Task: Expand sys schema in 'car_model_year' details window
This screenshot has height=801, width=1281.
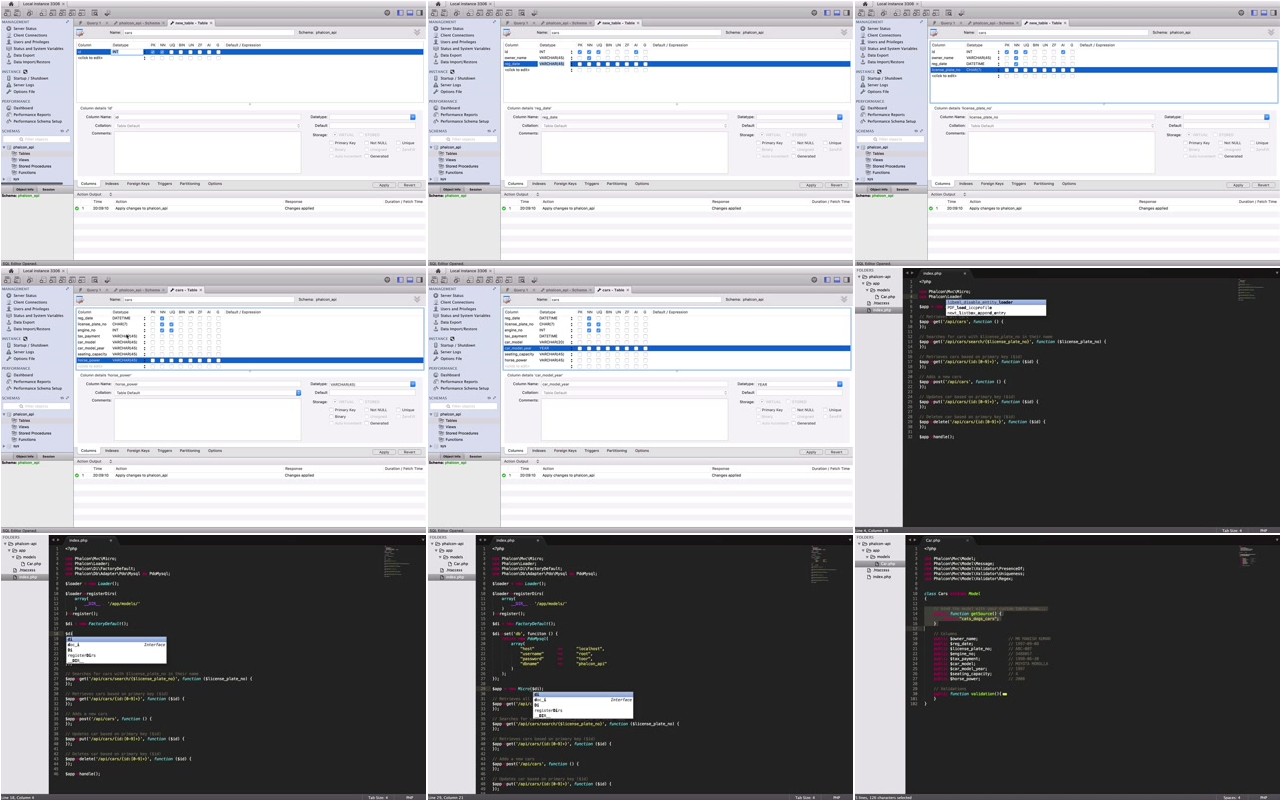Action: 432,446
